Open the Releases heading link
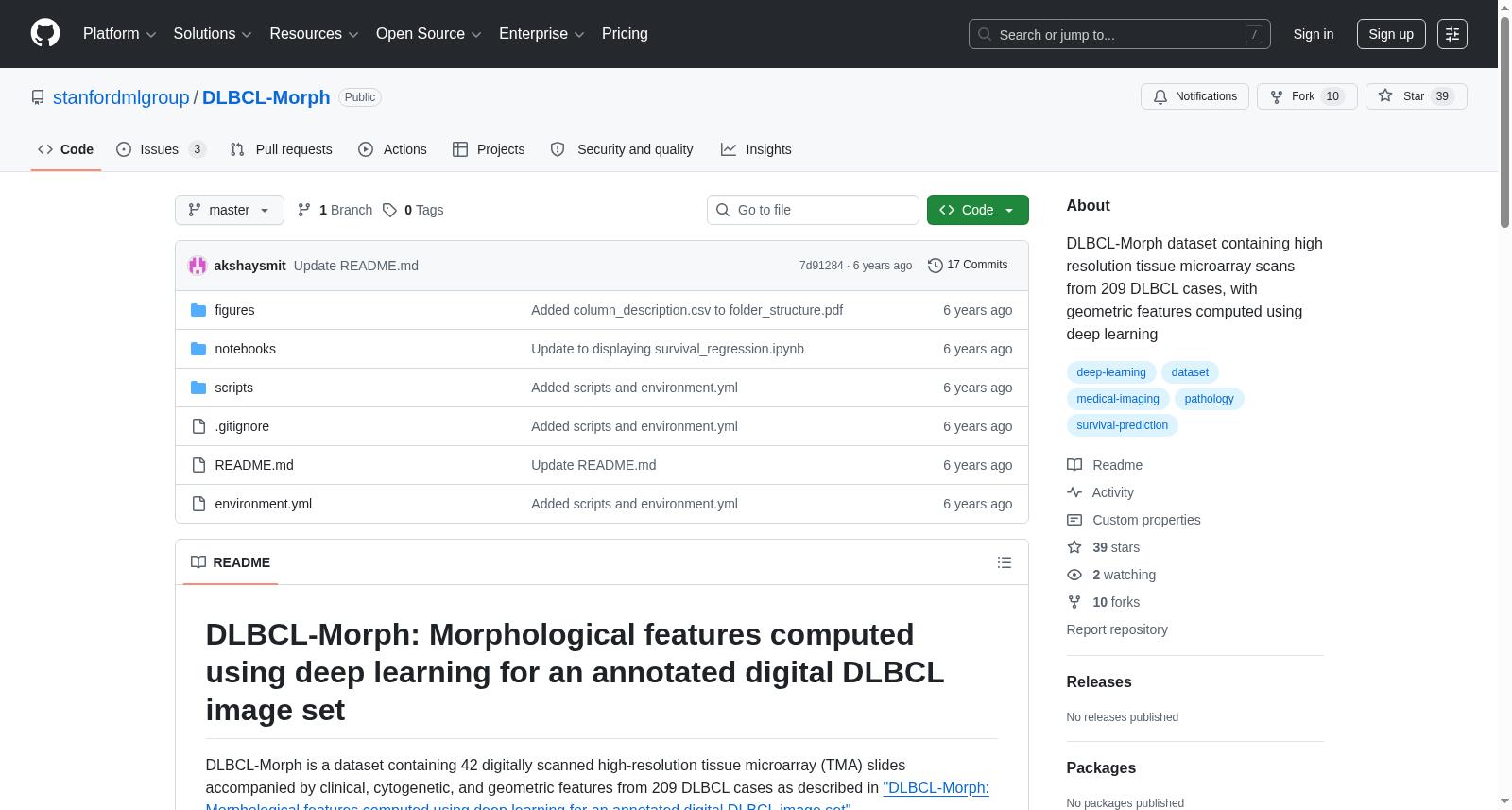1512x810 pixels. click(1099, 682)
